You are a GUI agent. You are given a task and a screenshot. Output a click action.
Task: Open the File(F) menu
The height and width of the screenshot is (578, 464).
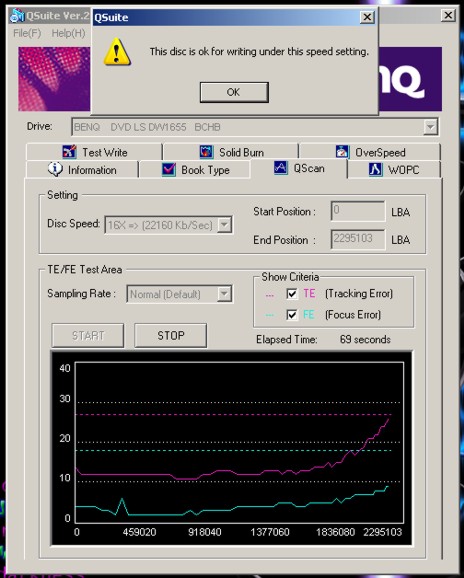pyautogui.click(x=27, y=33)
